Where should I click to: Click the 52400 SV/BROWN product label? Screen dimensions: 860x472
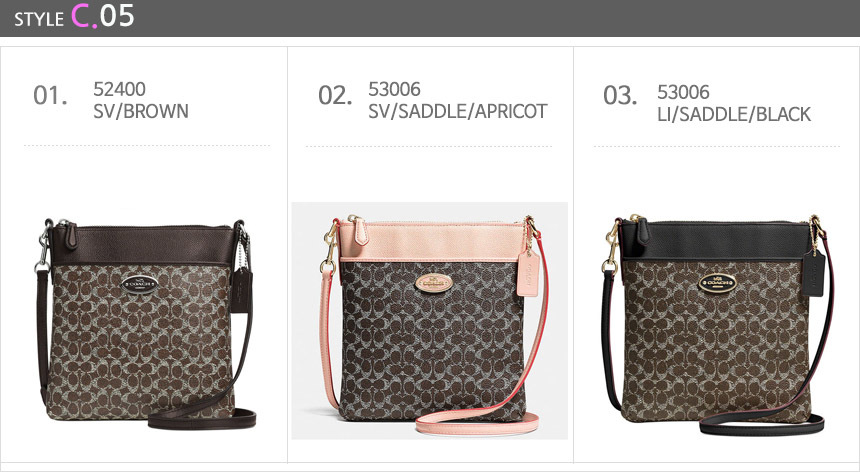(141, 100)
